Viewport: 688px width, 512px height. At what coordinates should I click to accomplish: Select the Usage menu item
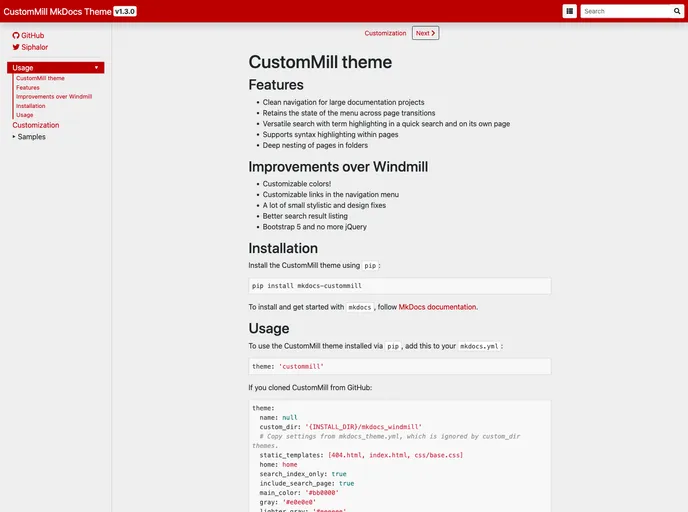(56, 68)
